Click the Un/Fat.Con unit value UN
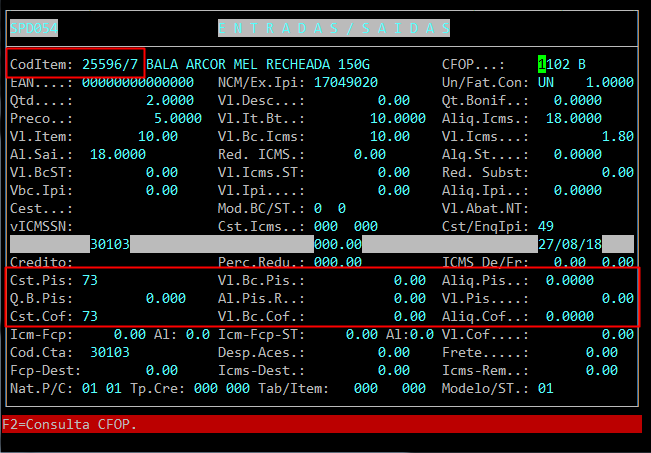 pos(545,83)
